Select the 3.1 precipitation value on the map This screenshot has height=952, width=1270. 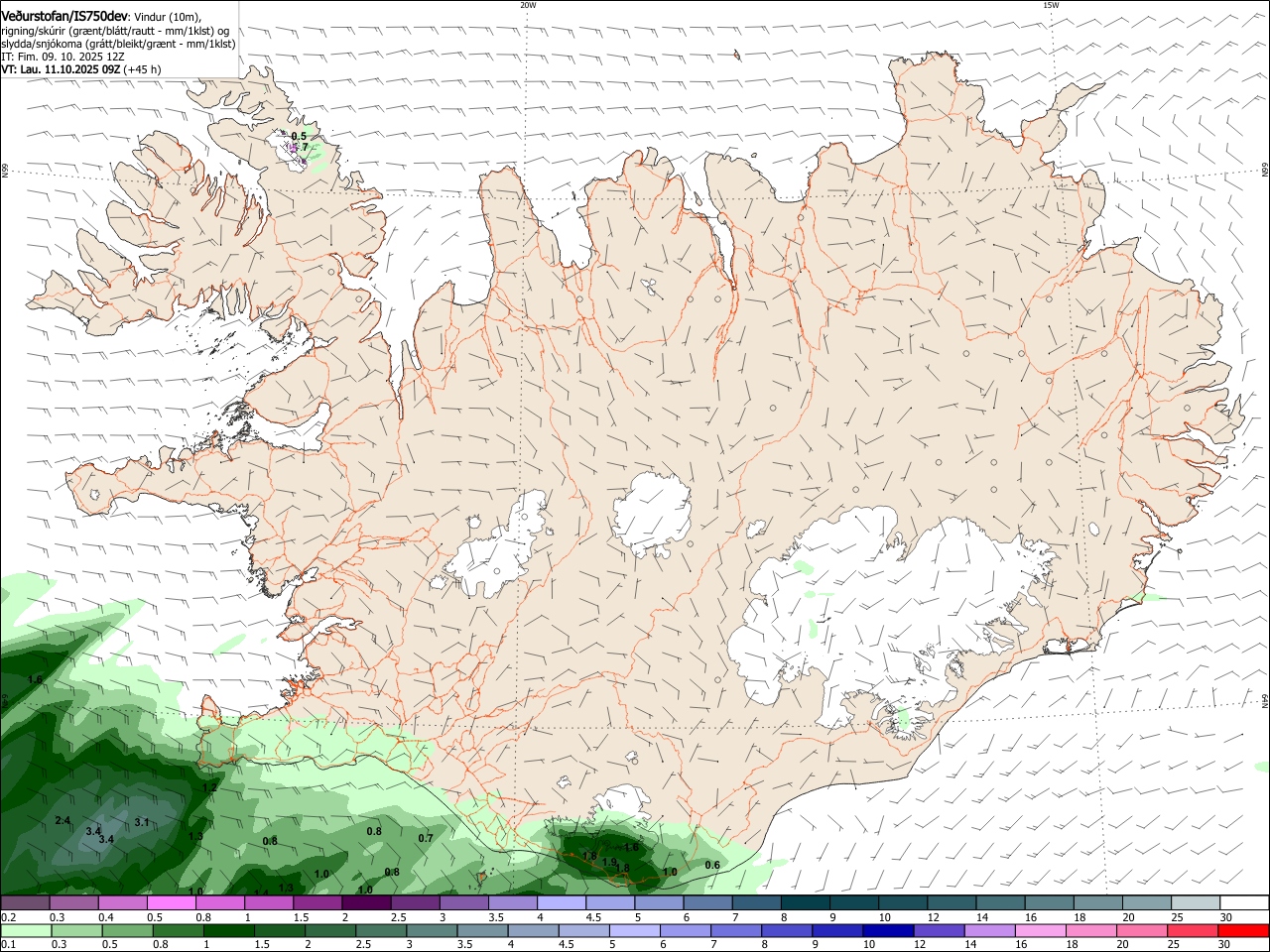[142, 822]
